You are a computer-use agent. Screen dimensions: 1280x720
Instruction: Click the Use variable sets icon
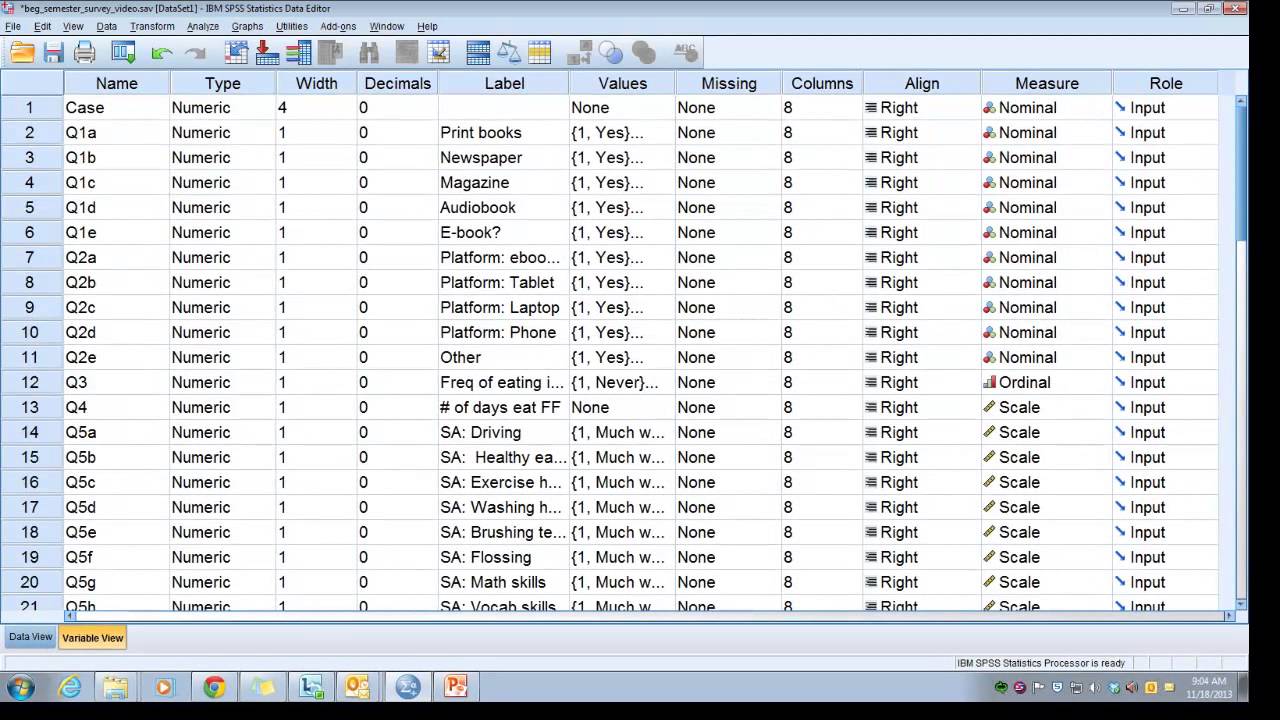(611, 53)
